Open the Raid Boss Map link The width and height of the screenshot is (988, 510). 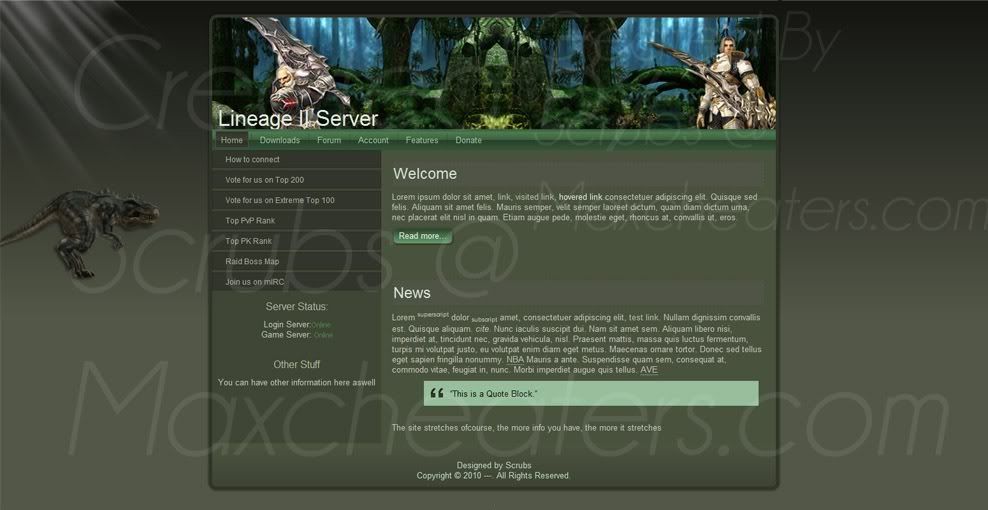252,261
